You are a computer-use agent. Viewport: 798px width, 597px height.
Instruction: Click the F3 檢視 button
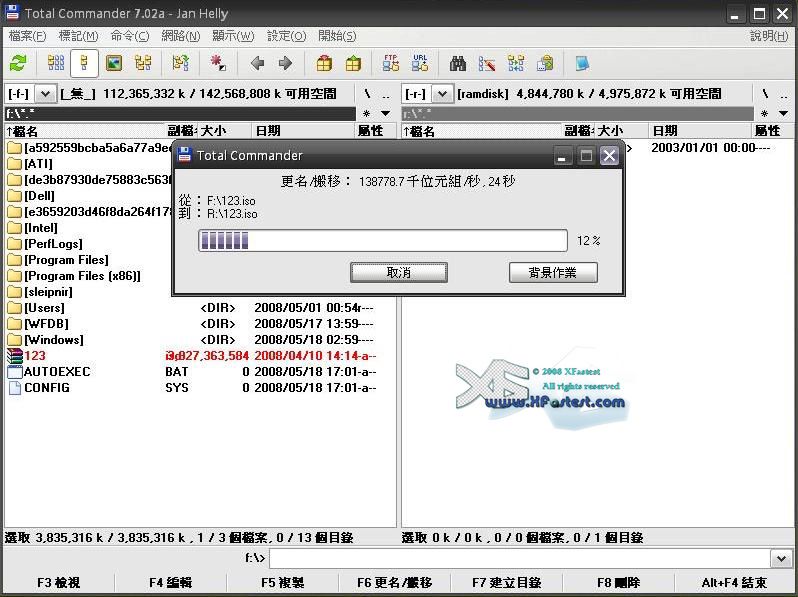(x=59, y=582)
